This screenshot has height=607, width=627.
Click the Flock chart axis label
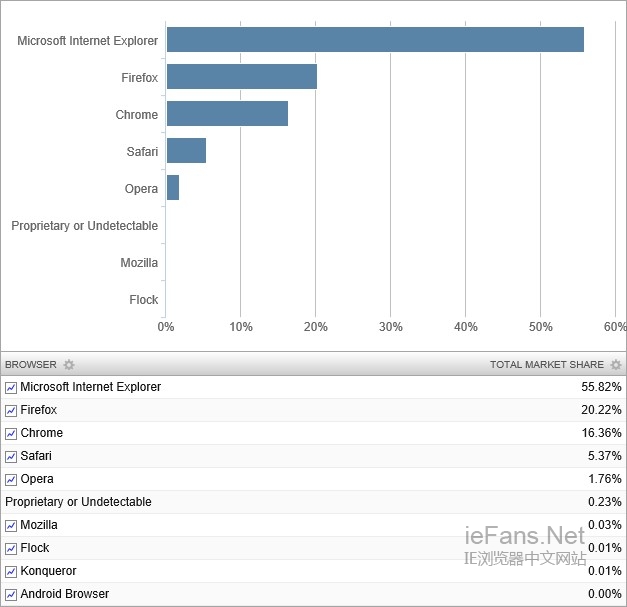(x=144, y=300)
